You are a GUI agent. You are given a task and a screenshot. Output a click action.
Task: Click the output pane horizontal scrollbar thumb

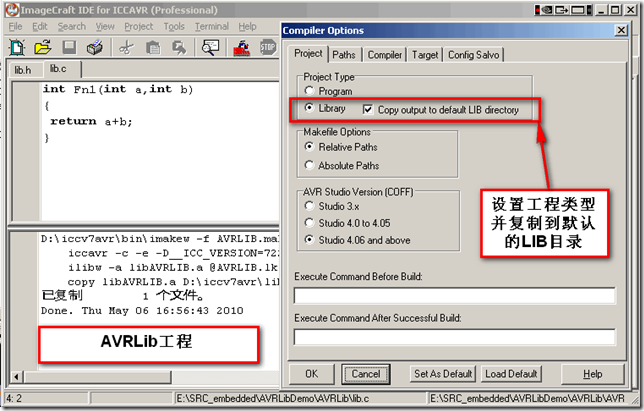98,377
